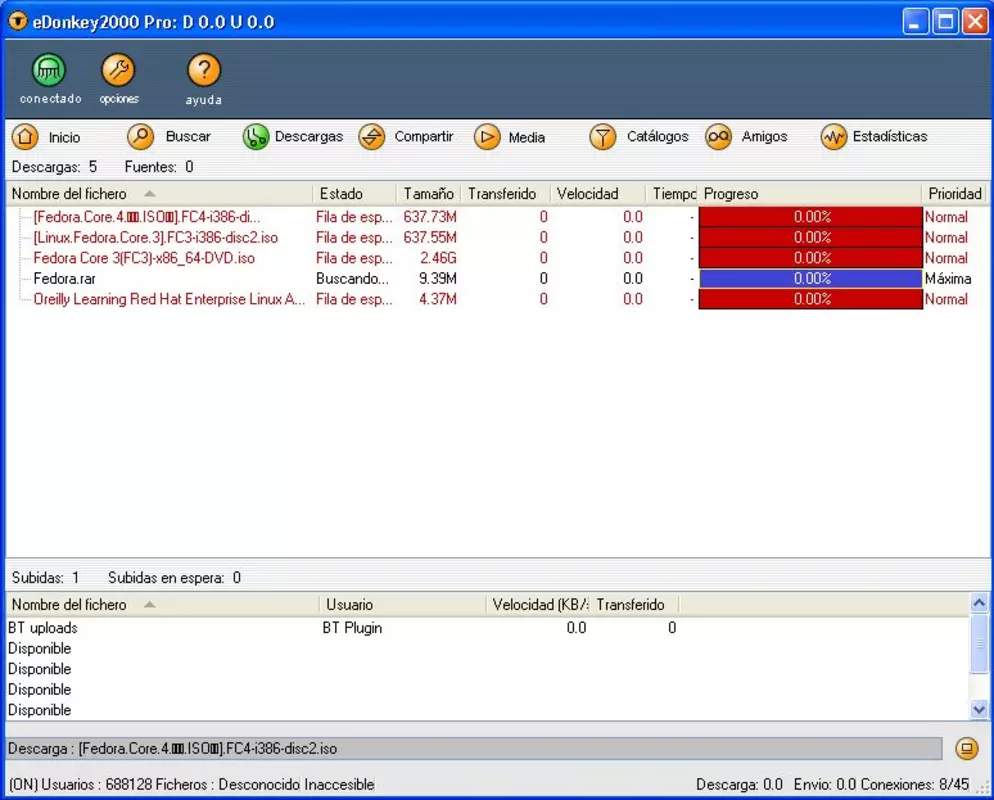Click the green conectado connection icon
This screenshot has width=994, height=800.
point(49,70)
